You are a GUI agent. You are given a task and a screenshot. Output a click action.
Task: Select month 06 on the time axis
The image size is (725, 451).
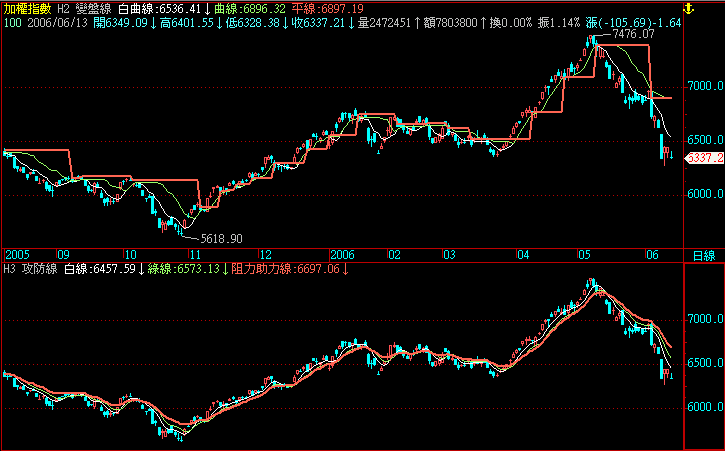652,255
